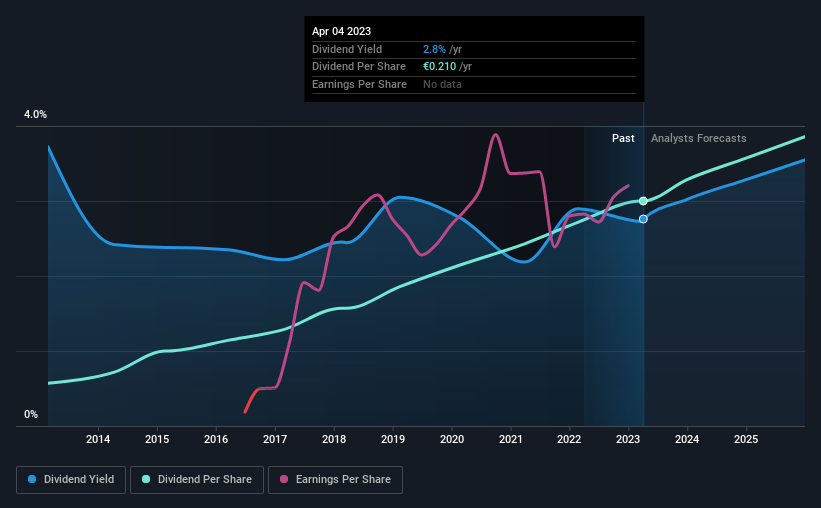Toggle the Dividend Per Share legend button
Screen dimensions: 821x508
click(x=197, y=479)
